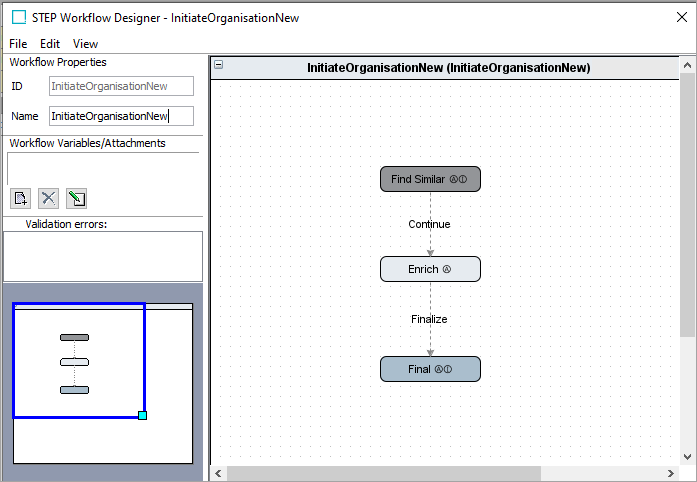Open the Edit menu
Image resolution: width=697 pixels, height=482 pixels.
point(50,44)
